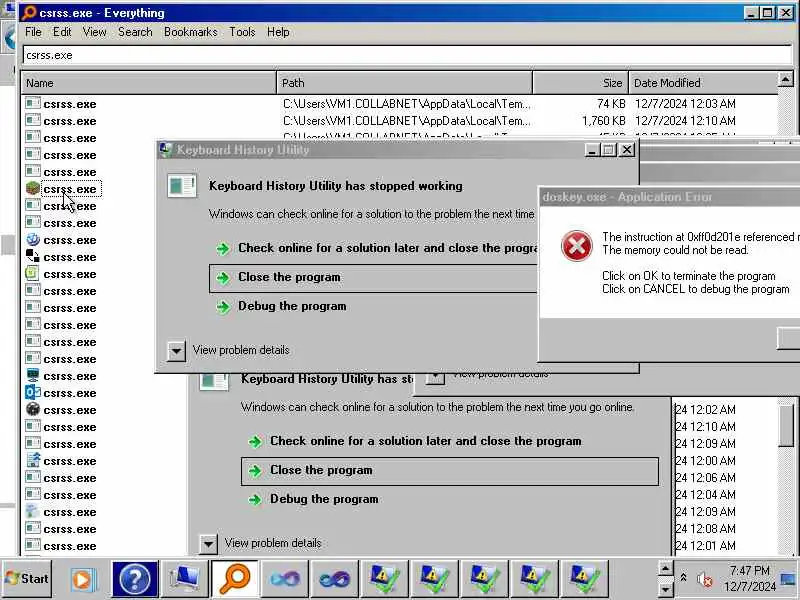Viewport: 800px width, 600px height.
Task: Expand 'View problem details' in front Keyboard History dialog
Action: pos(176,351)
